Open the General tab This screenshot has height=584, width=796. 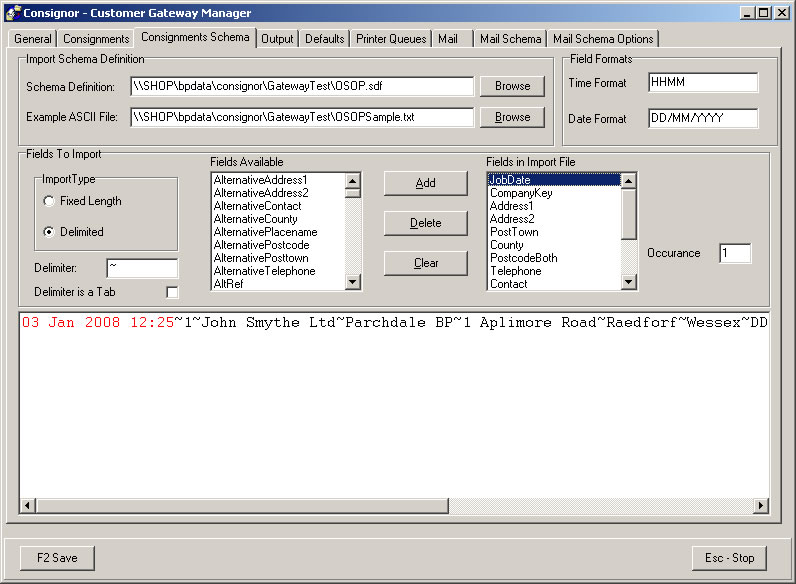tap(32, 39)
